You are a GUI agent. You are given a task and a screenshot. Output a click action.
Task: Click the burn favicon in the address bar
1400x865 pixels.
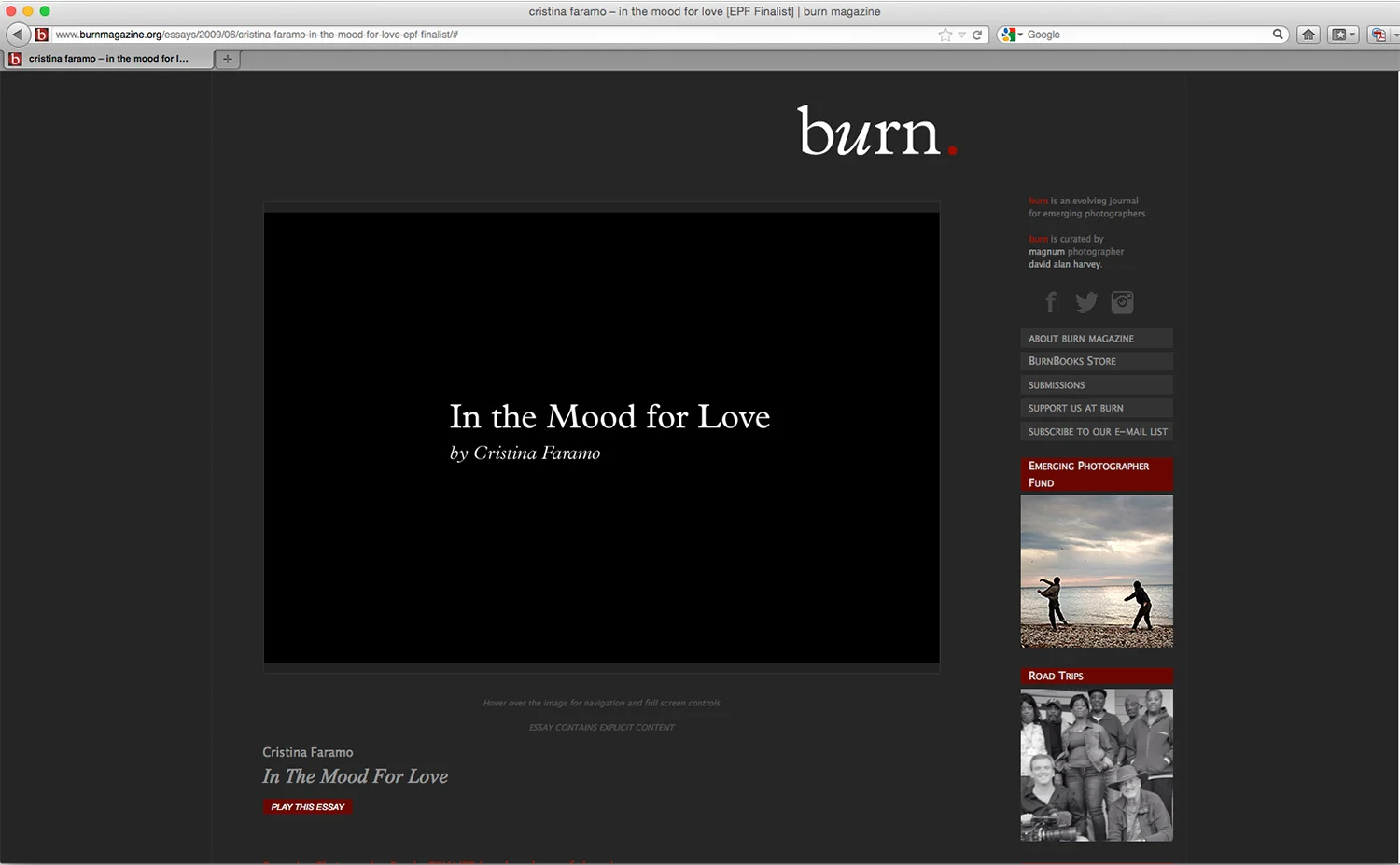click(41, 35)
